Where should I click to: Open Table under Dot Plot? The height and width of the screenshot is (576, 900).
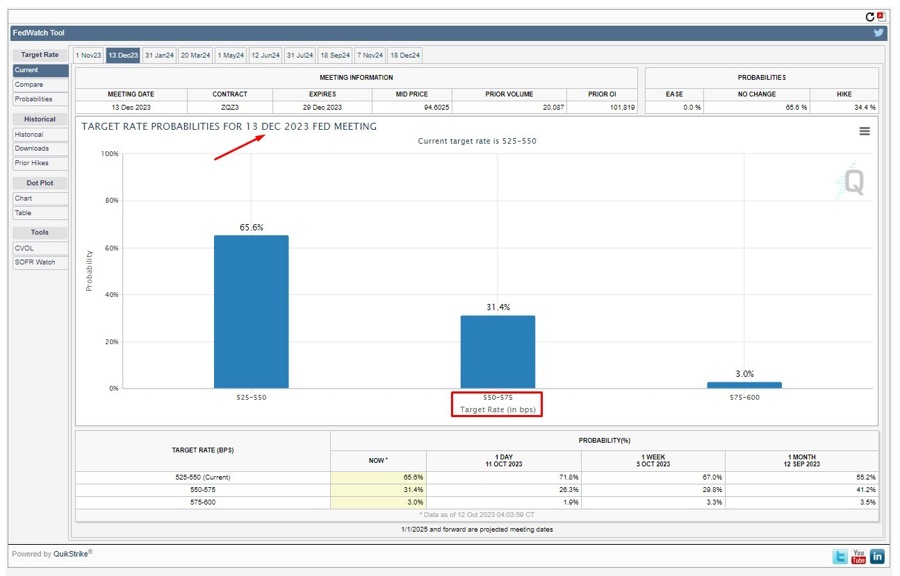(40, 213)
